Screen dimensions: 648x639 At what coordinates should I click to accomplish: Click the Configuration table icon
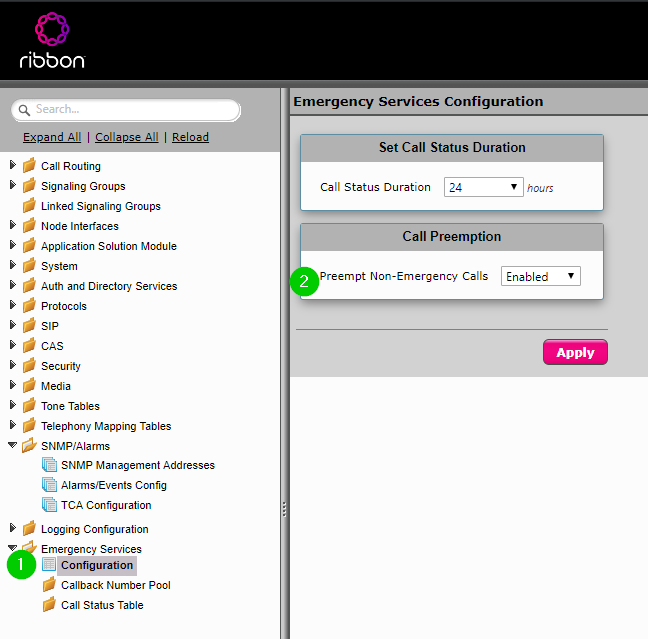point(49,564)
